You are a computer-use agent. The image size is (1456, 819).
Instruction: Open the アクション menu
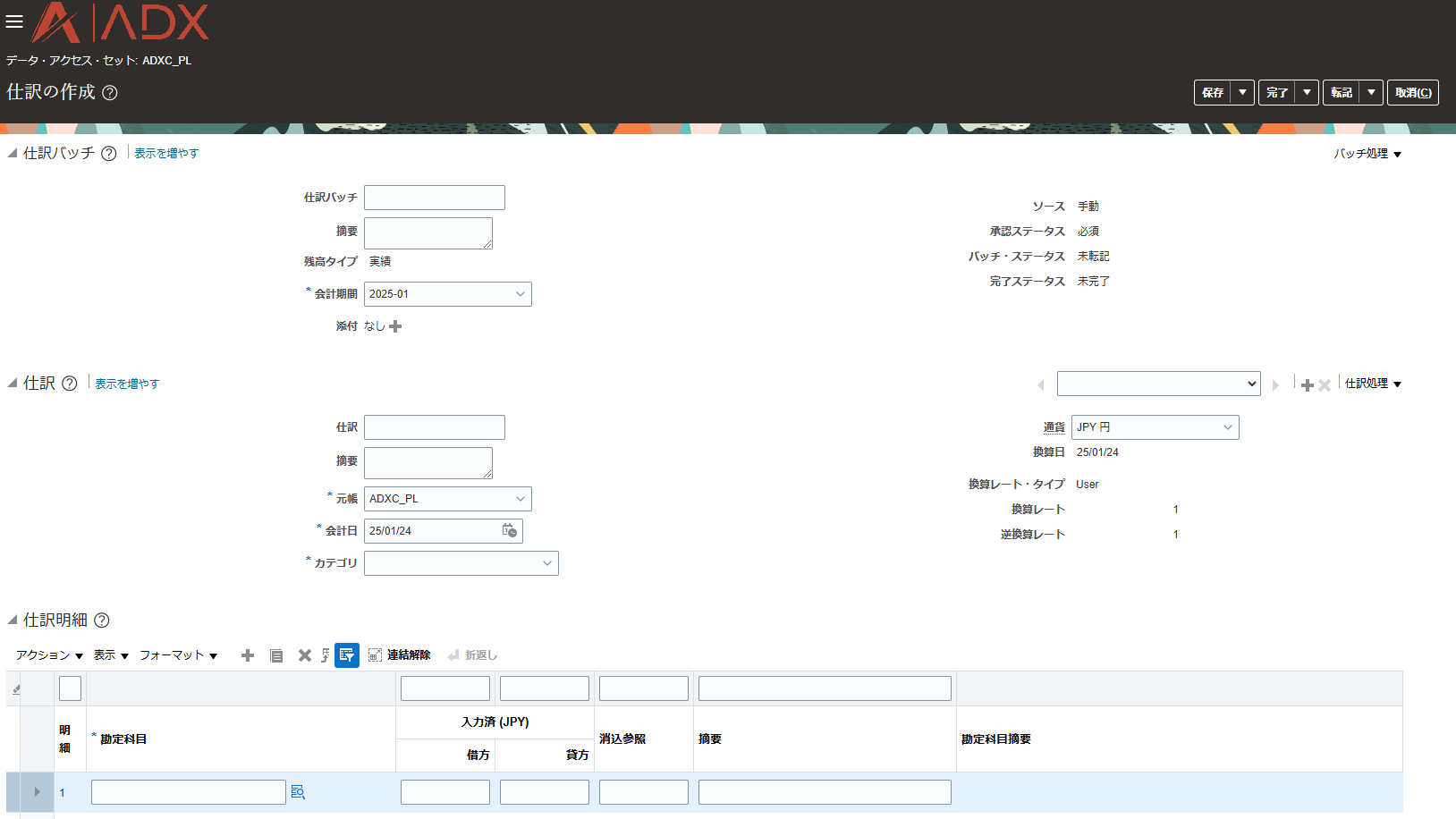49,655
